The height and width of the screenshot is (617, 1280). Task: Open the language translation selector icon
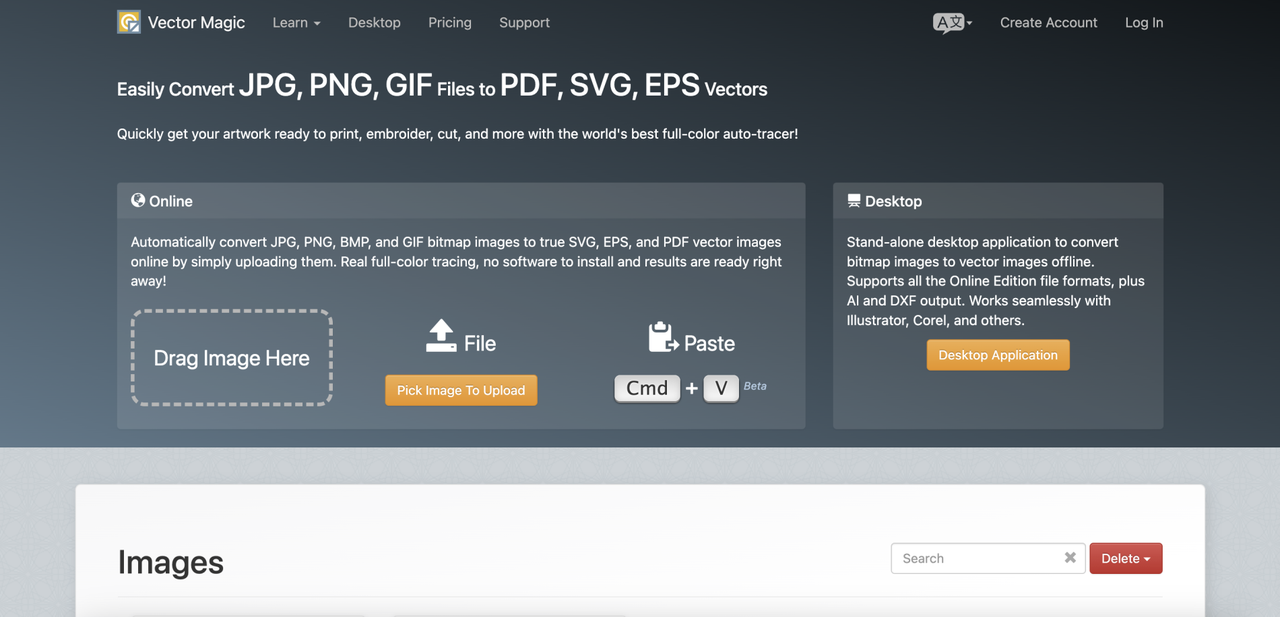coord(952,22)
